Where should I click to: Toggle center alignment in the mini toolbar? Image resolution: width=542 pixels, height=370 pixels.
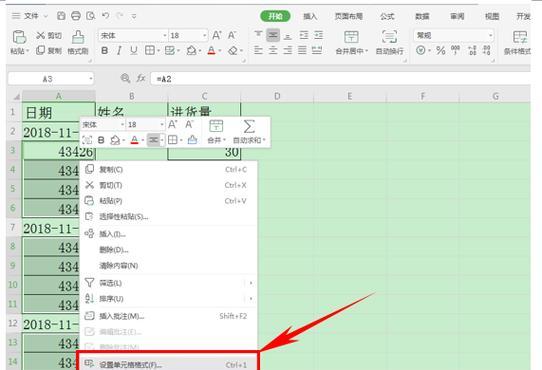152,140
